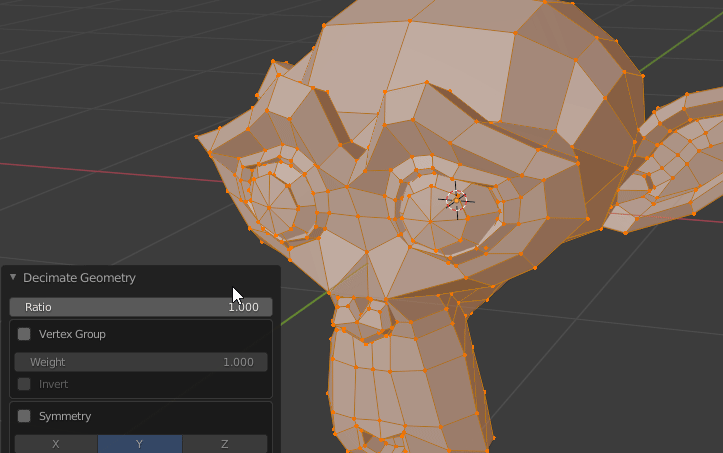This screenshot has height=453, width=723.
Task: Collapse the Decimate Geometry panel
Action: pos(13,277)
